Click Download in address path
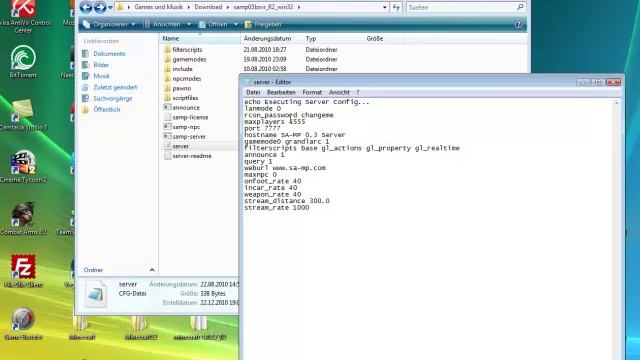This screenshot has width=640, height=360. click(x=208, y=7)
